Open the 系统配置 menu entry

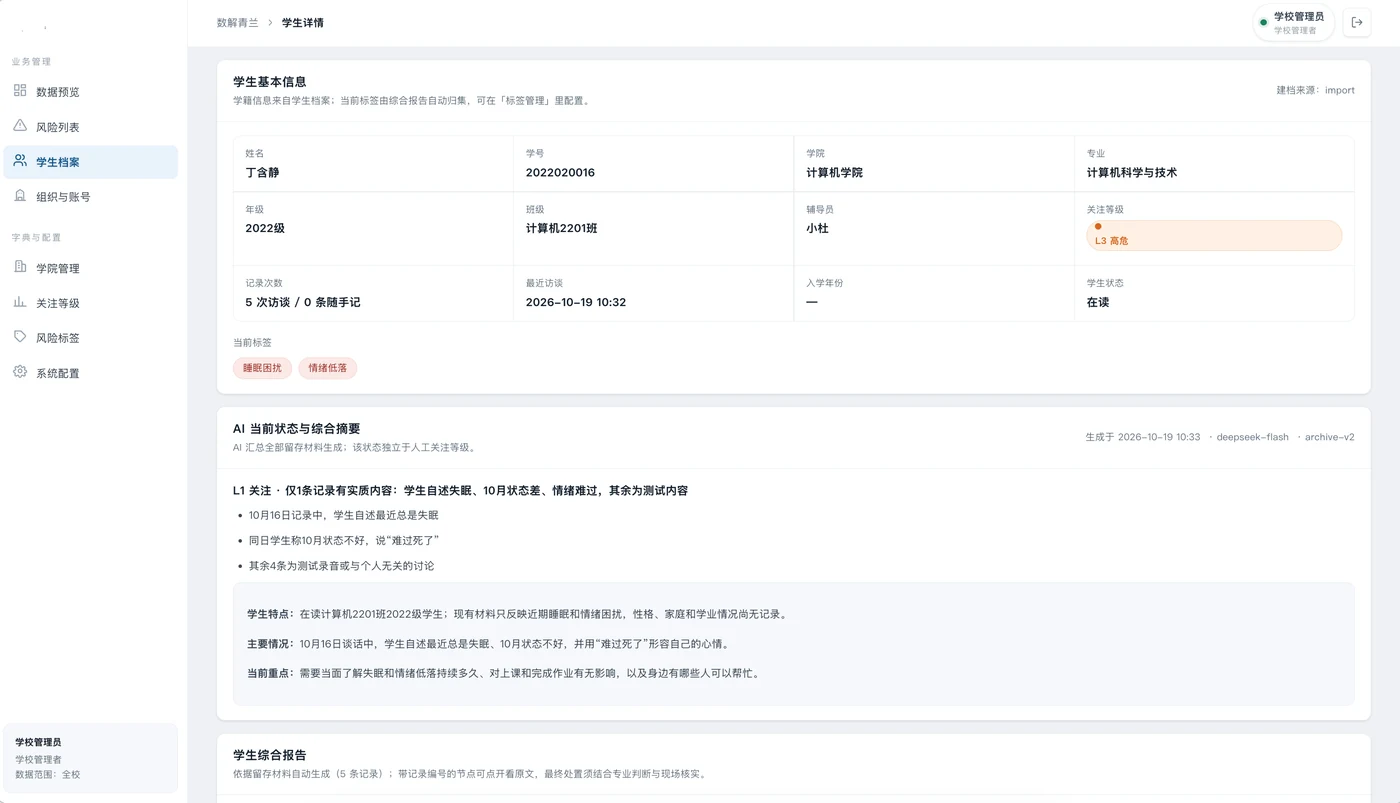pos(91,373)
